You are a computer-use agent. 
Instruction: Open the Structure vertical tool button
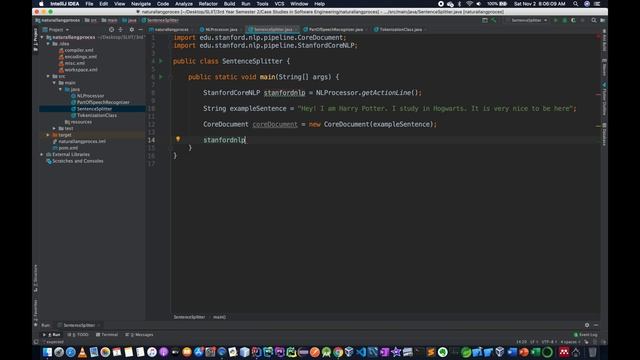pos(36,279)
